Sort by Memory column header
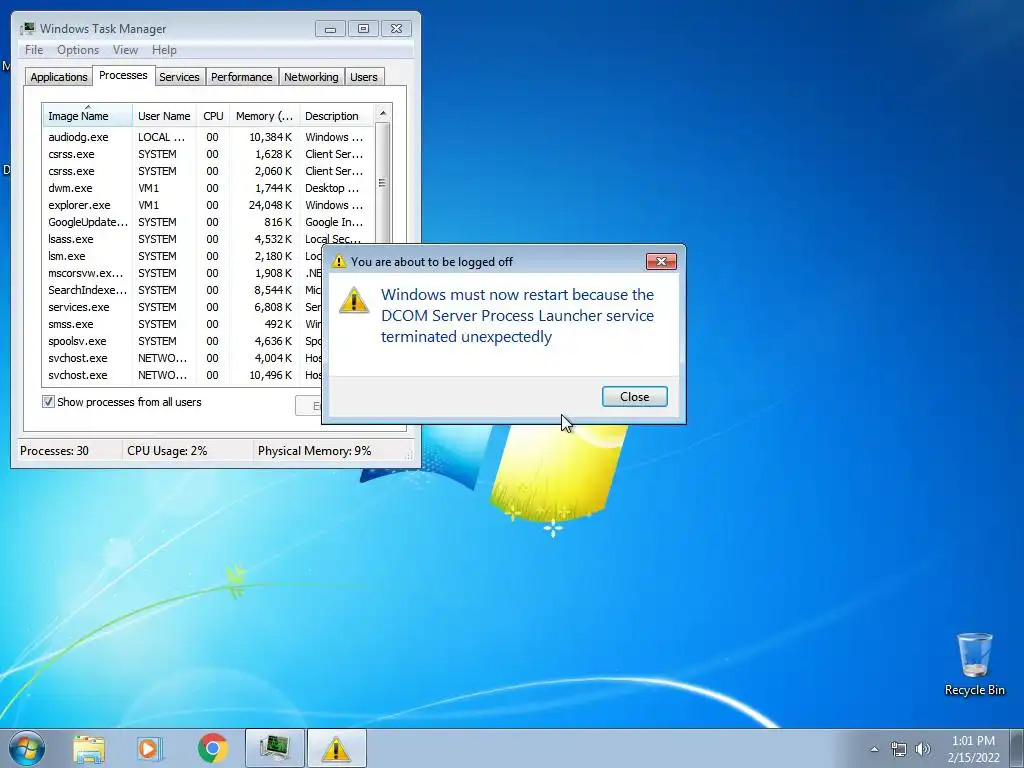Viewport: 1024px width, 768px height. pyautogui.click(x=264, y=116)
